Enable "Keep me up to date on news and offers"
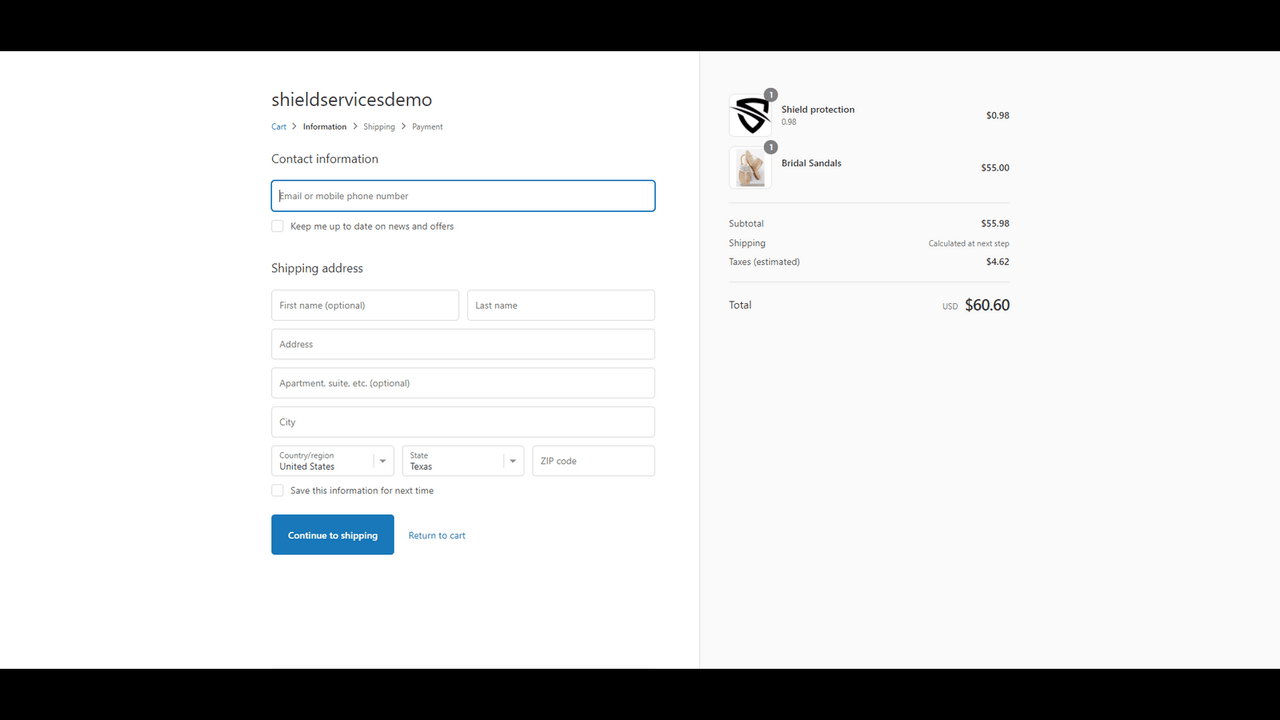 point(277,226)
